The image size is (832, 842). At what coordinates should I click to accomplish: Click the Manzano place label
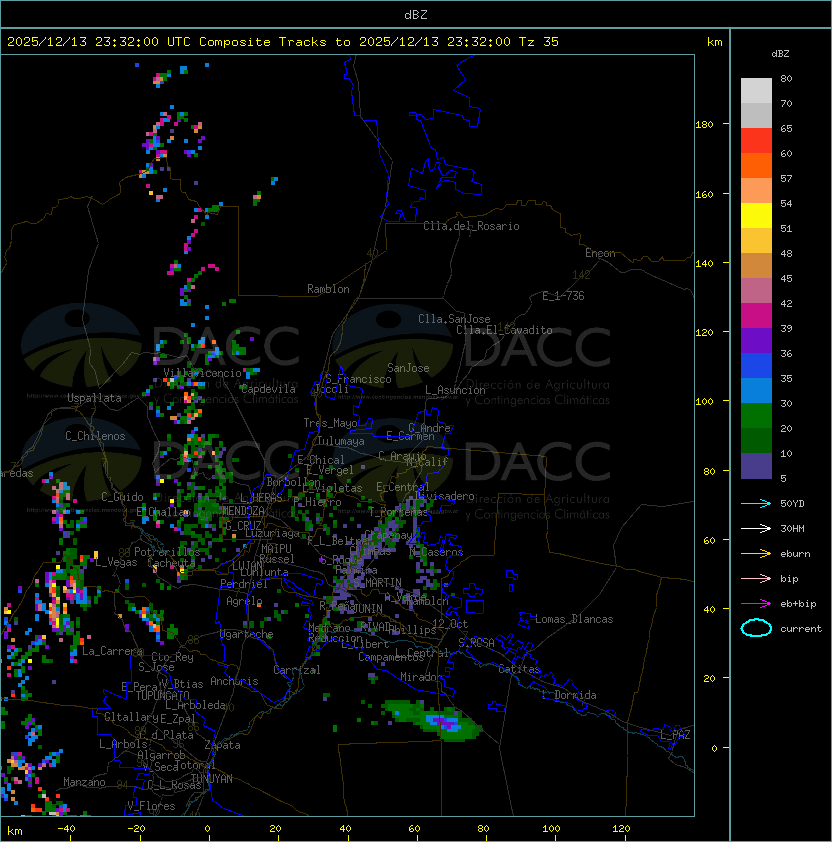[x=84, y=782]
